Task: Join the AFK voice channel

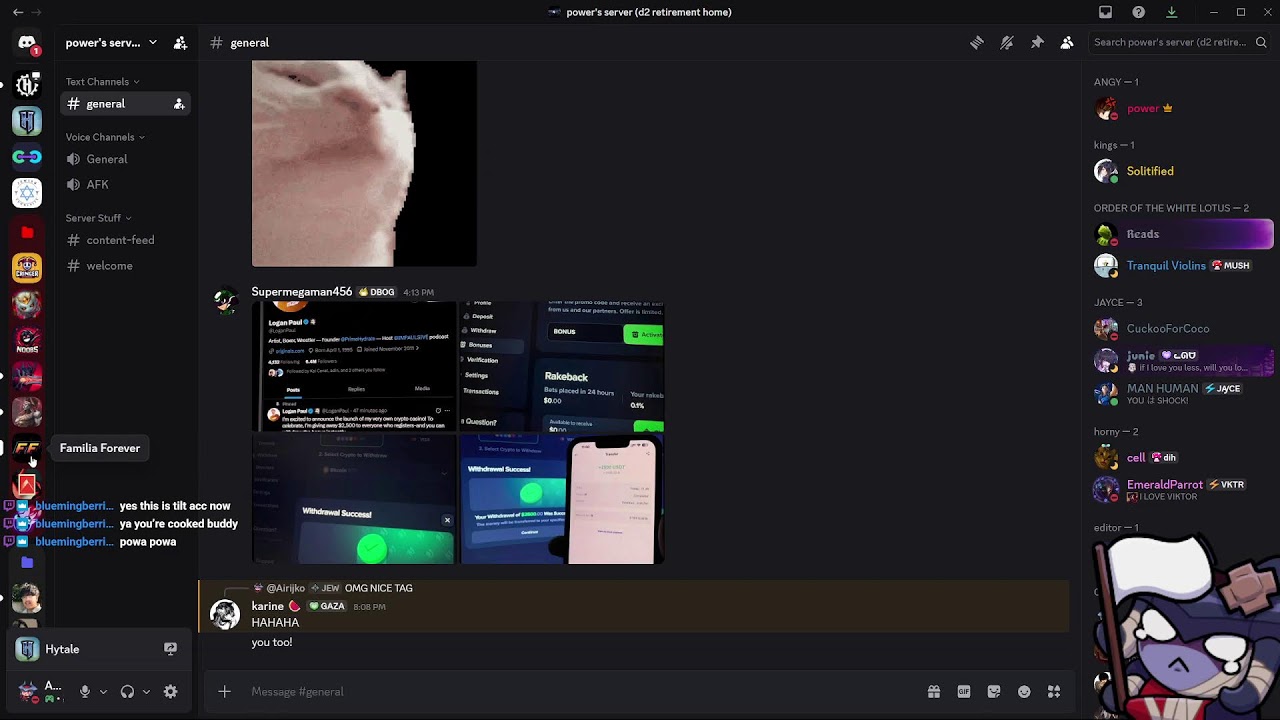Action: [x=126, y=185]
